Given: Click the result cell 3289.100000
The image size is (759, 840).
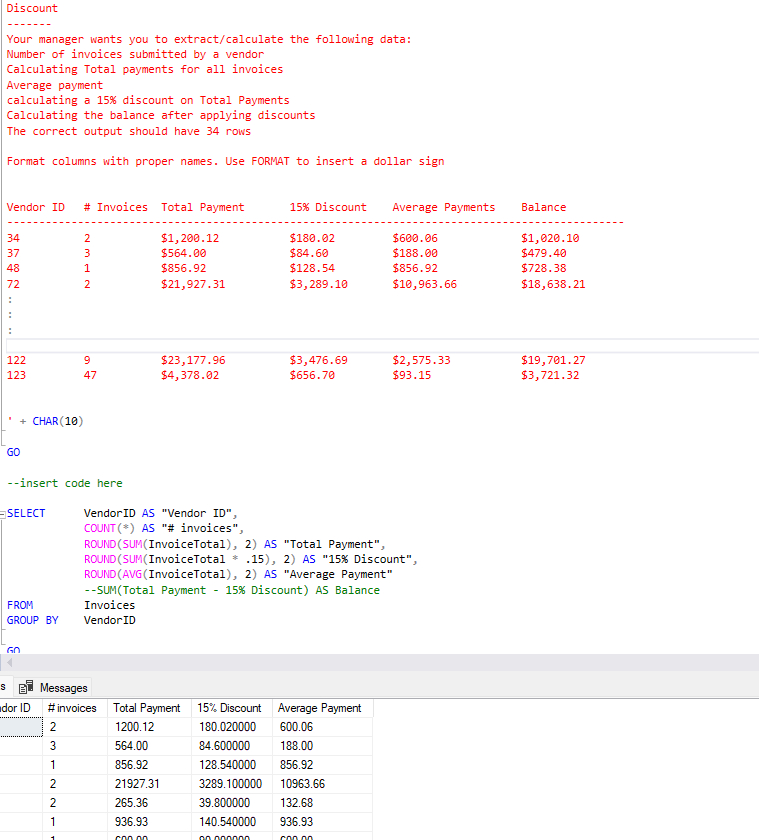Looking at the screenshot, I should point(232,784).
